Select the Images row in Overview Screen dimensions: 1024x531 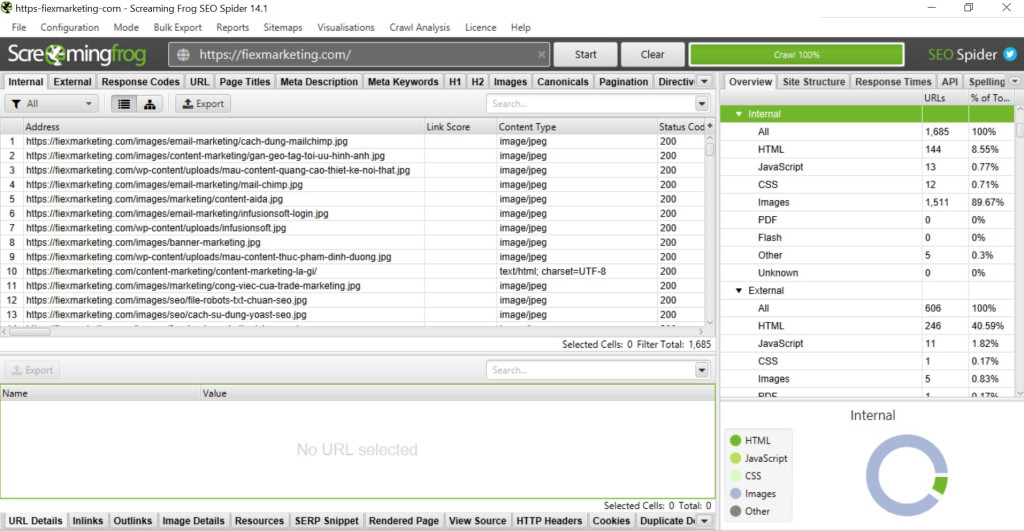(x=773, y=202)
